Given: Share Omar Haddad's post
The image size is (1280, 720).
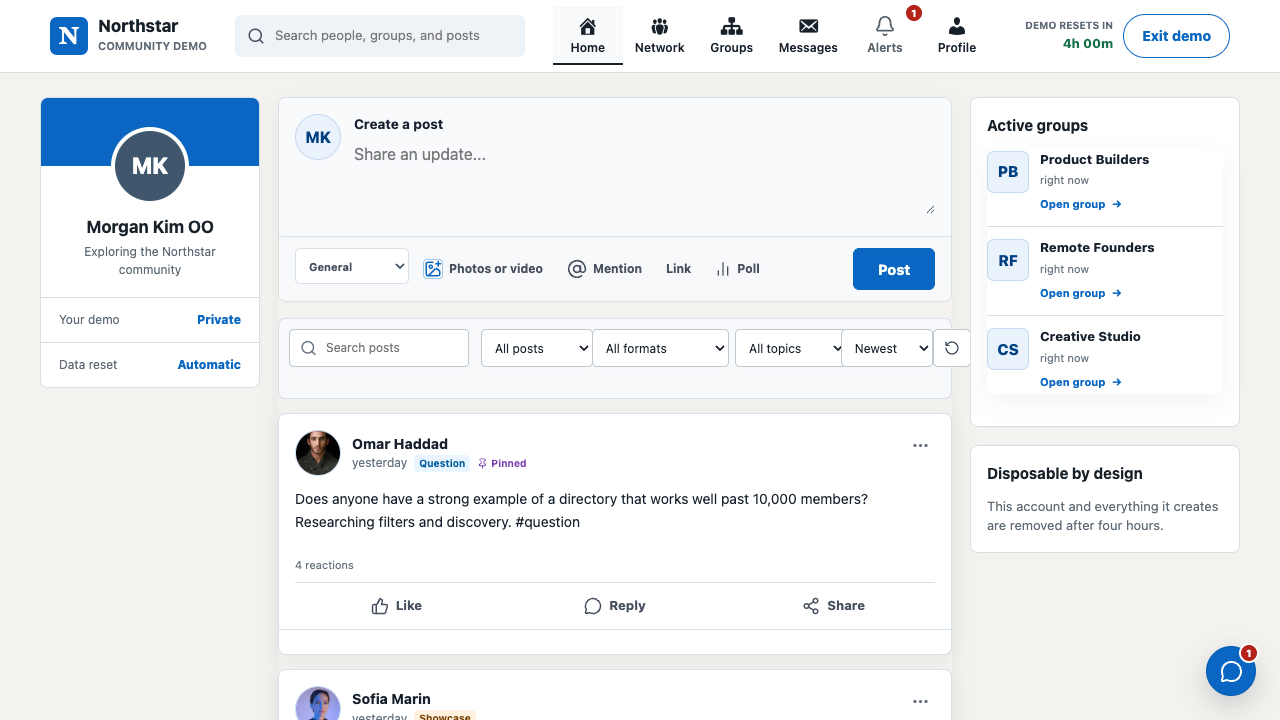Looking at the screenshot, I should [x=833, y=606].
